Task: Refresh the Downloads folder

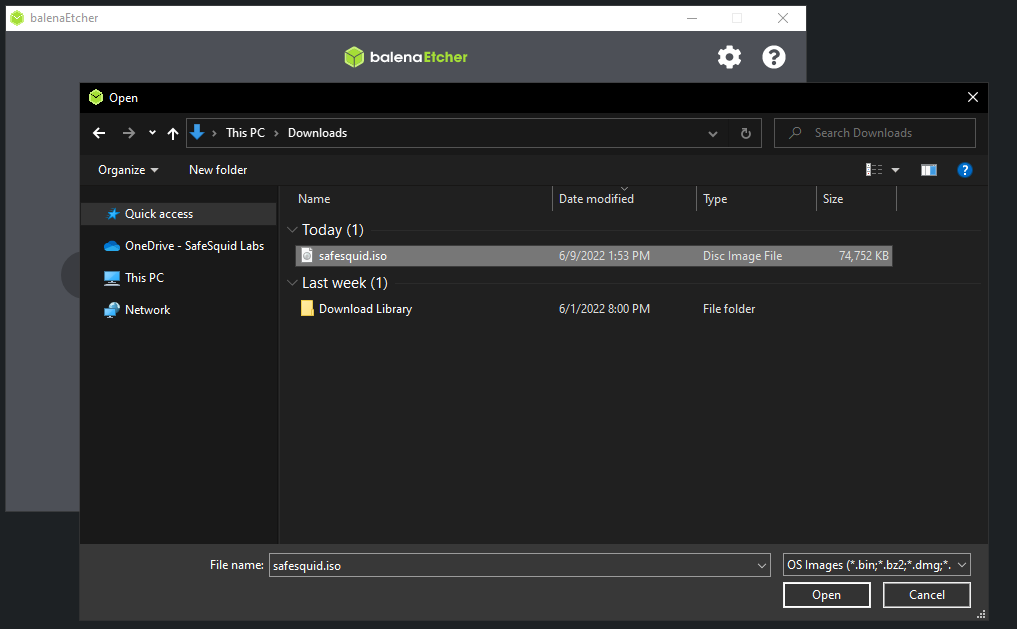Action: (x=746, y=133)
